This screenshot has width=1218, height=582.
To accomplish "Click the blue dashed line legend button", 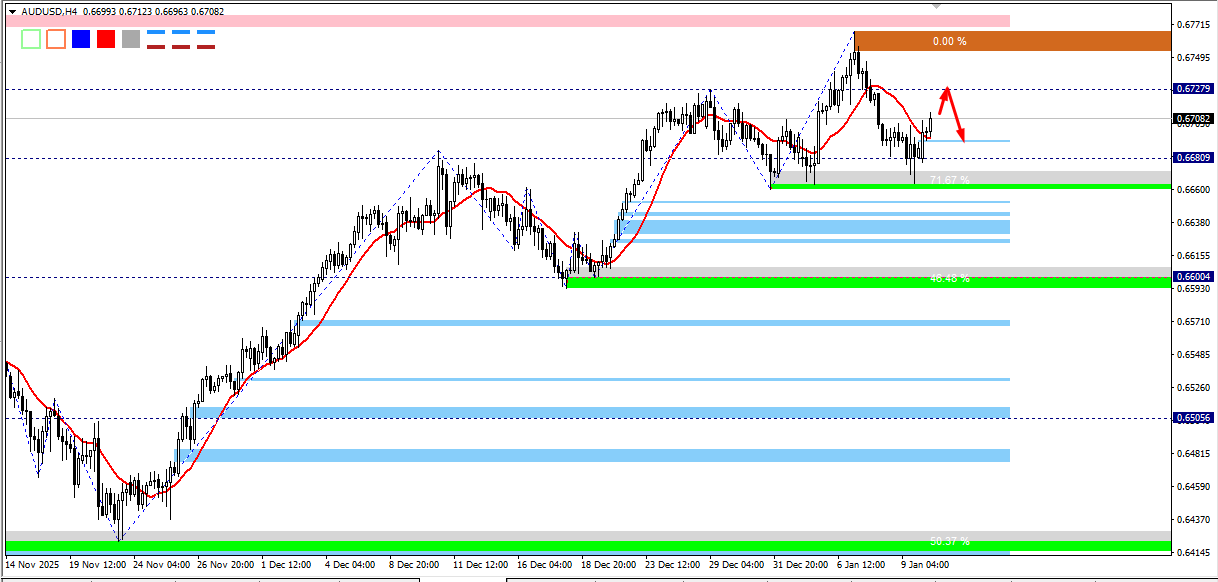I will (181, 33).
